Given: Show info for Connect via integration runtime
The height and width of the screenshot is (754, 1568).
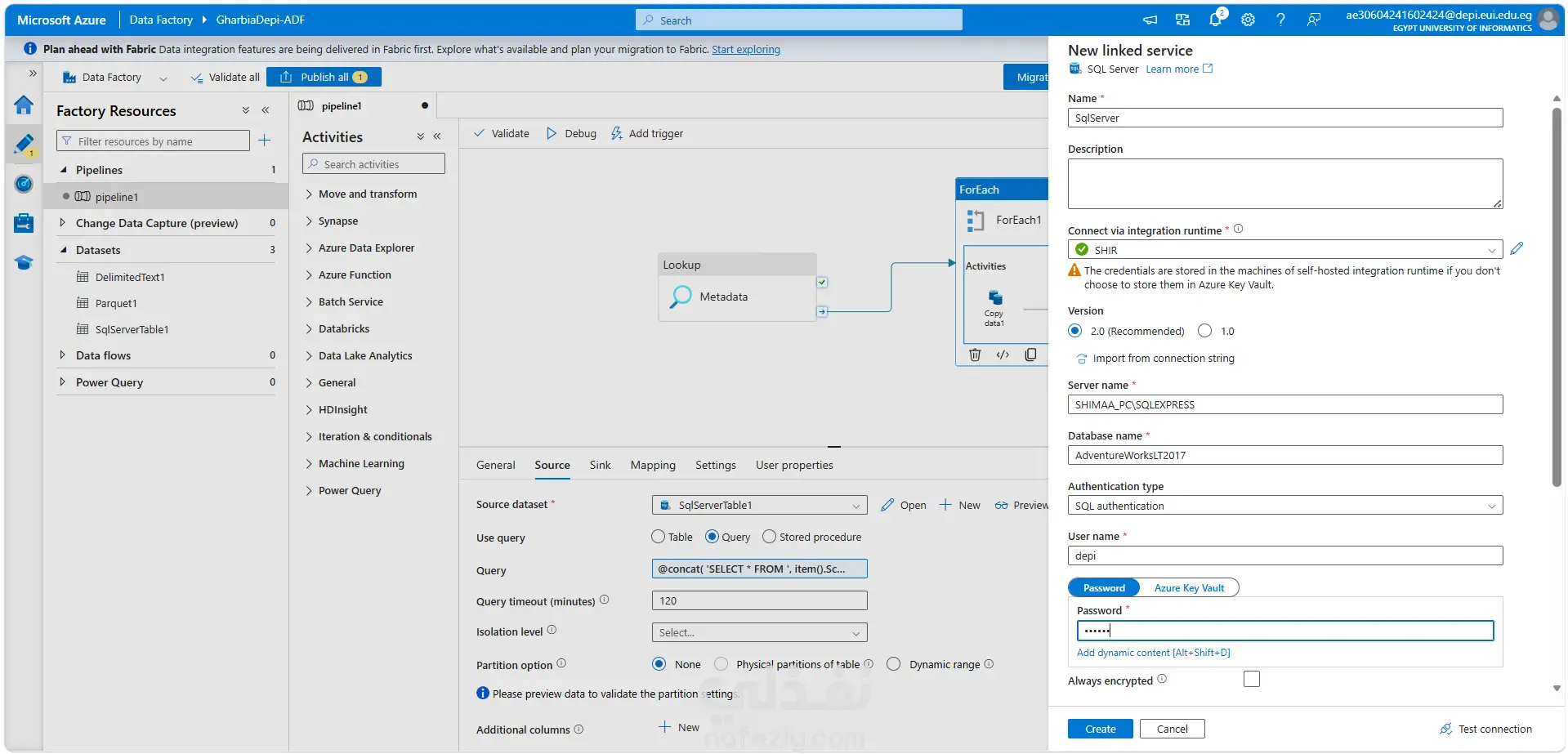Looking at the screenshot, I should pyautogui.click(x=1239, y=230).
